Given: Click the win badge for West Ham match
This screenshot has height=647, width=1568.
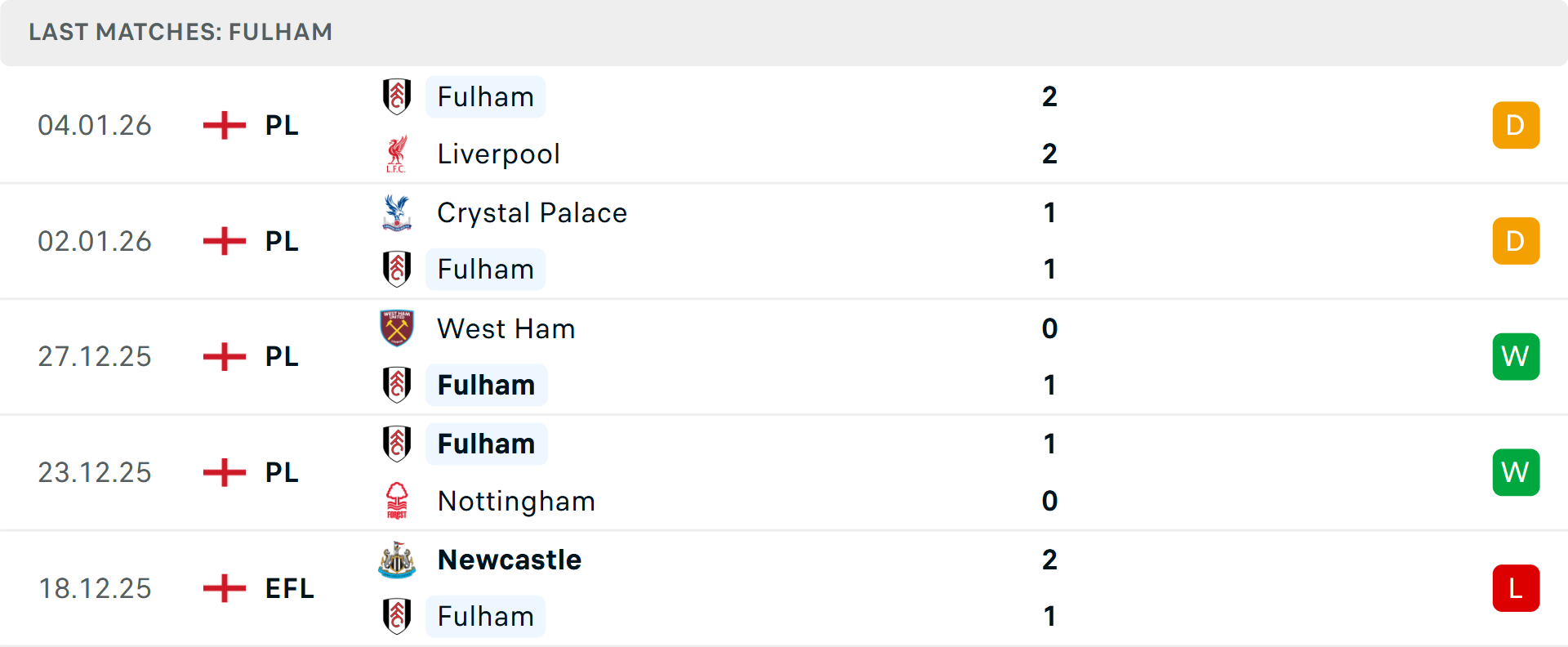Looking at the screenshot, I should tap(1516, 357).
